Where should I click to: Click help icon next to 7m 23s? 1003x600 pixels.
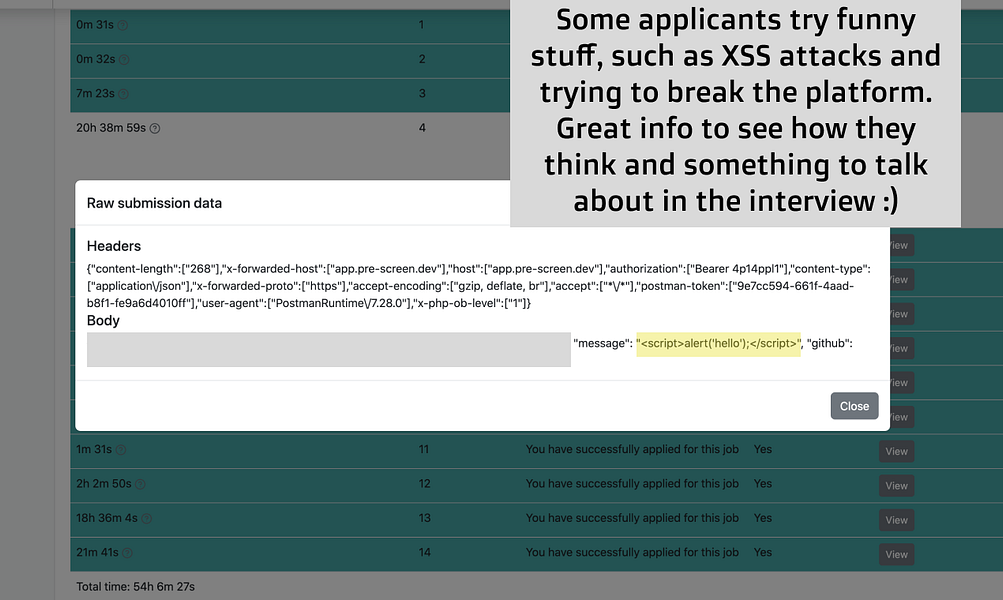click(x=123, y=94)
